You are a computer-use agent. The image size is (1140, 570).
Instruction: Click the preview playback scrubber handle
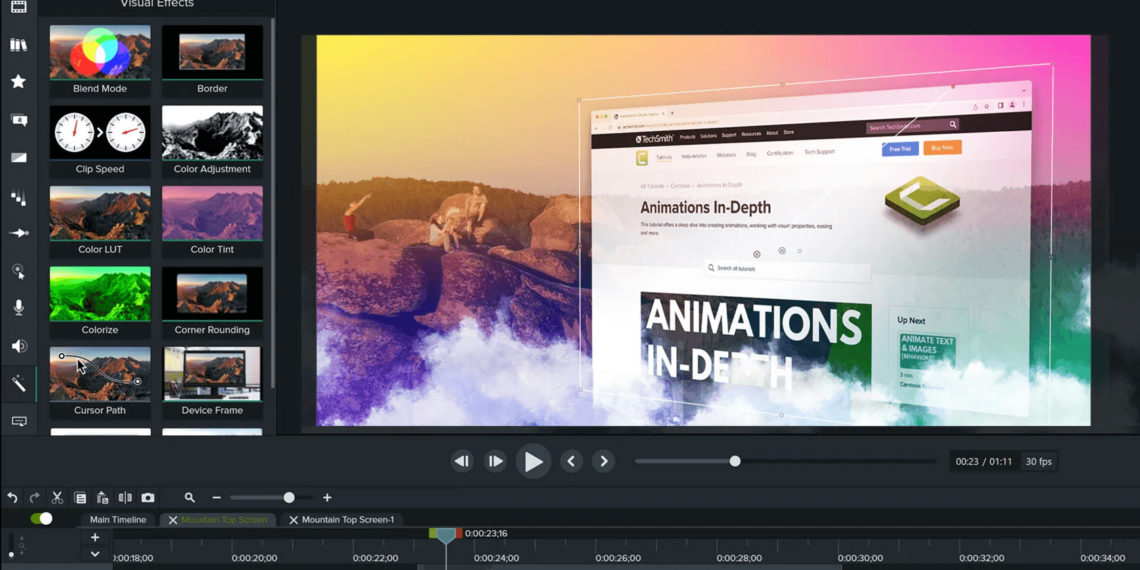735,461
